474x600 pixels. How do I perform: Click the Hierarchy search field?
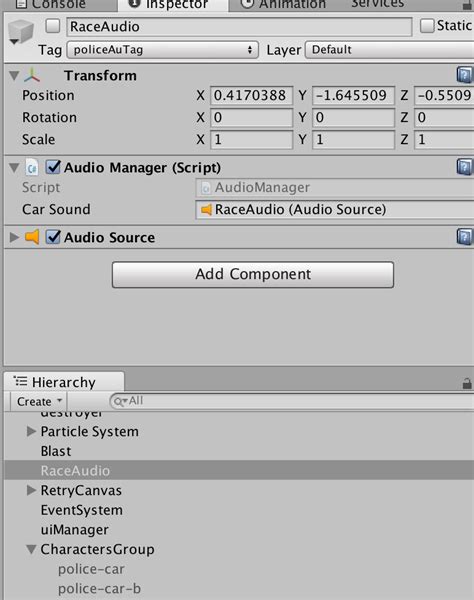[292, 401]
